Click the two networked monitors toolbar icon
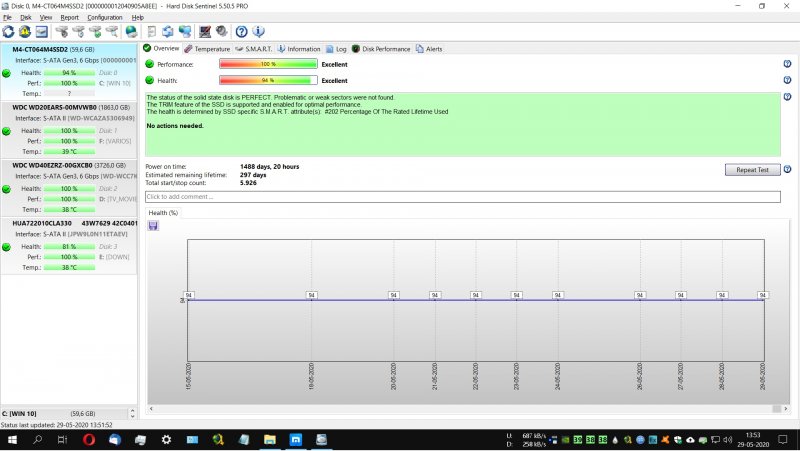 click(185, 32)
